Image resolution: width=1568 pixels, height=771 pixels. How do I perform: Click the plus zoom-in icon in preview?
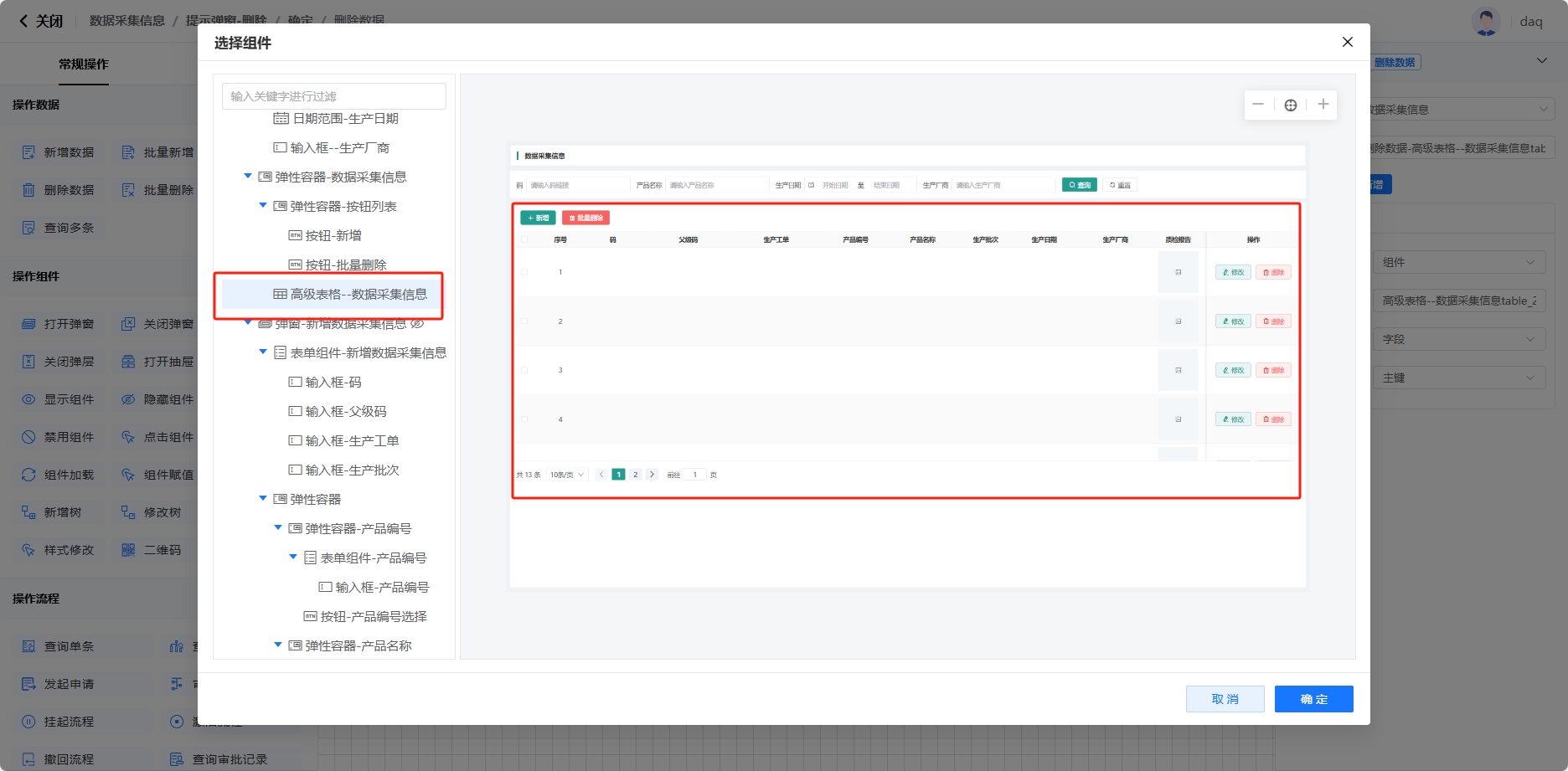tap(1323, 105)
